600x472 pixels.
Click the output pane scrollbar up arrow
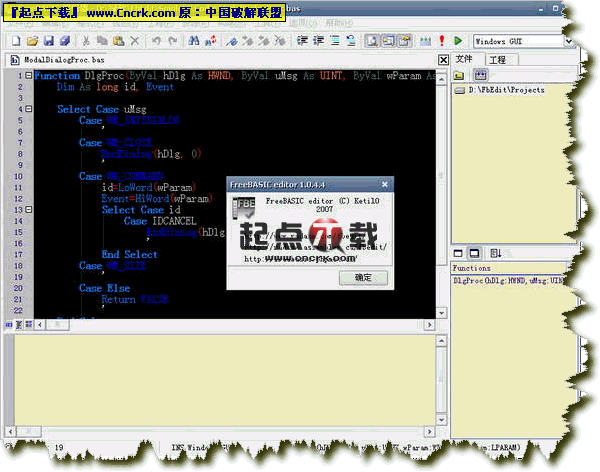(442, 341)
